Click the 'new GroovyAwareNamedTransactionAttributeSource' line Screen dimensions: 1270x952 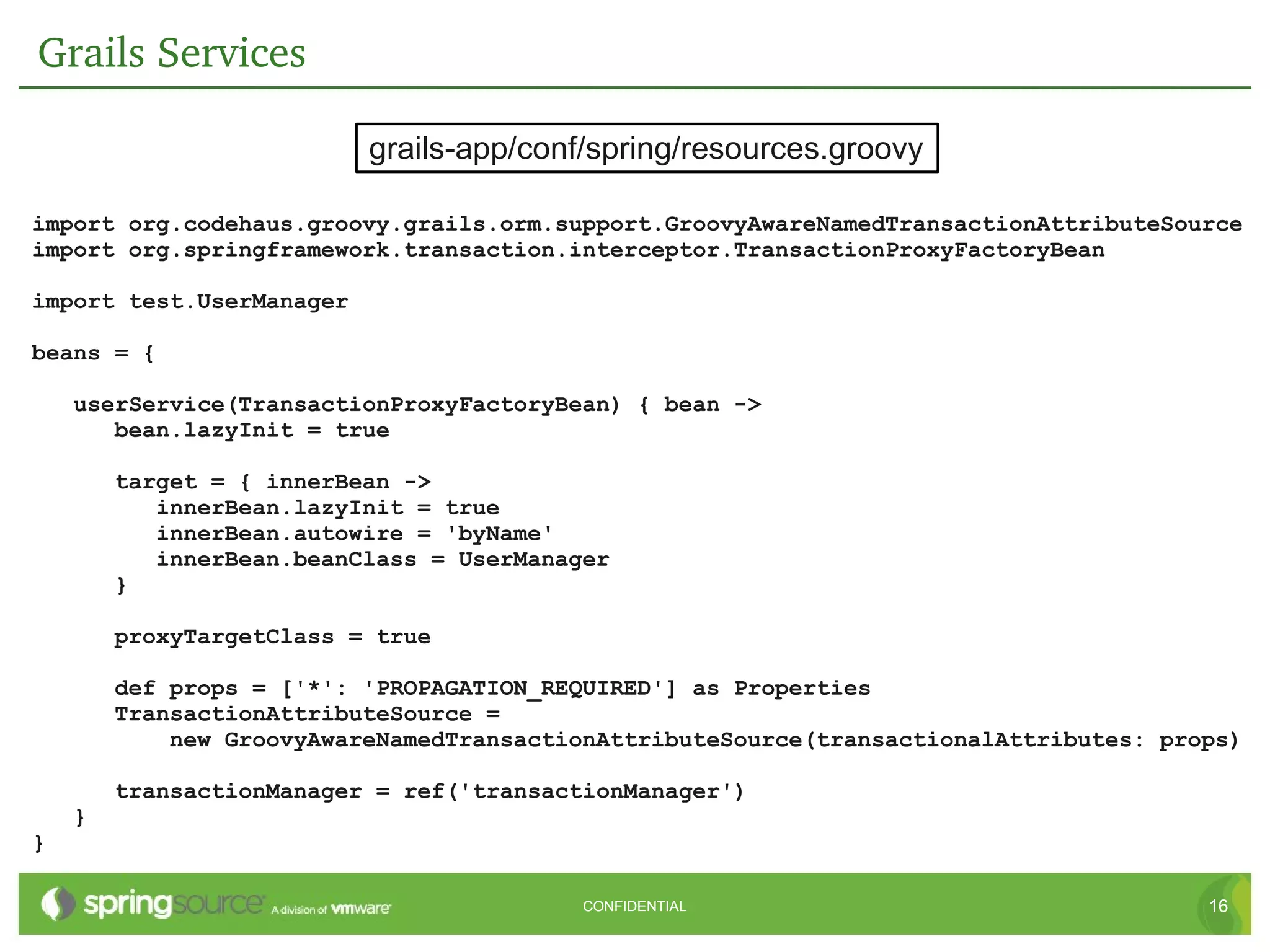tap(704, 740)
